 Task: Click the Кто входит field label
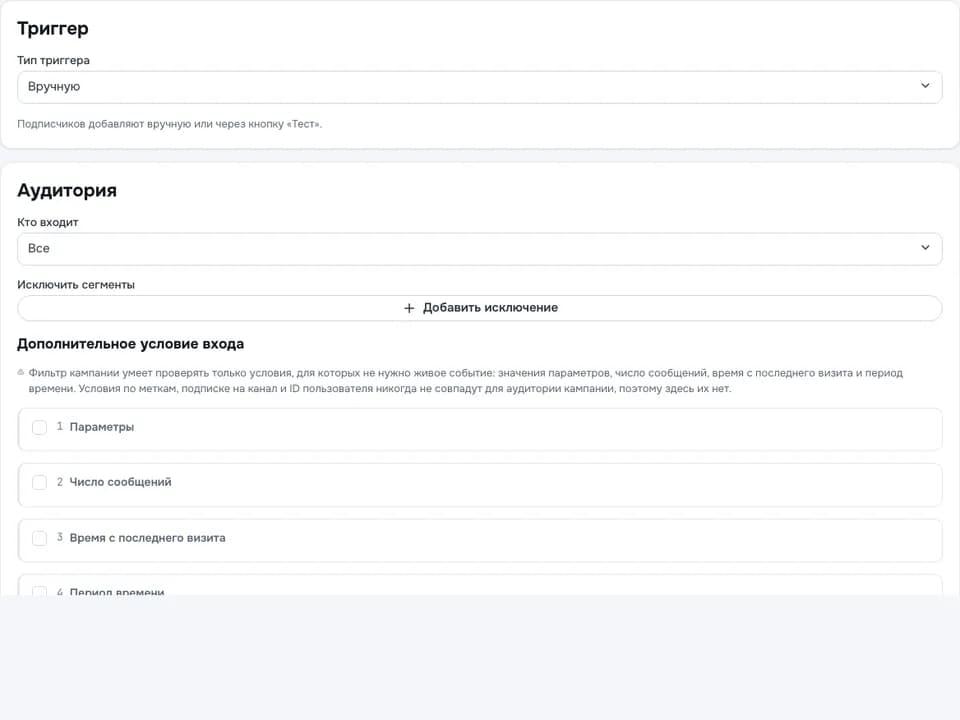[48, 222]
